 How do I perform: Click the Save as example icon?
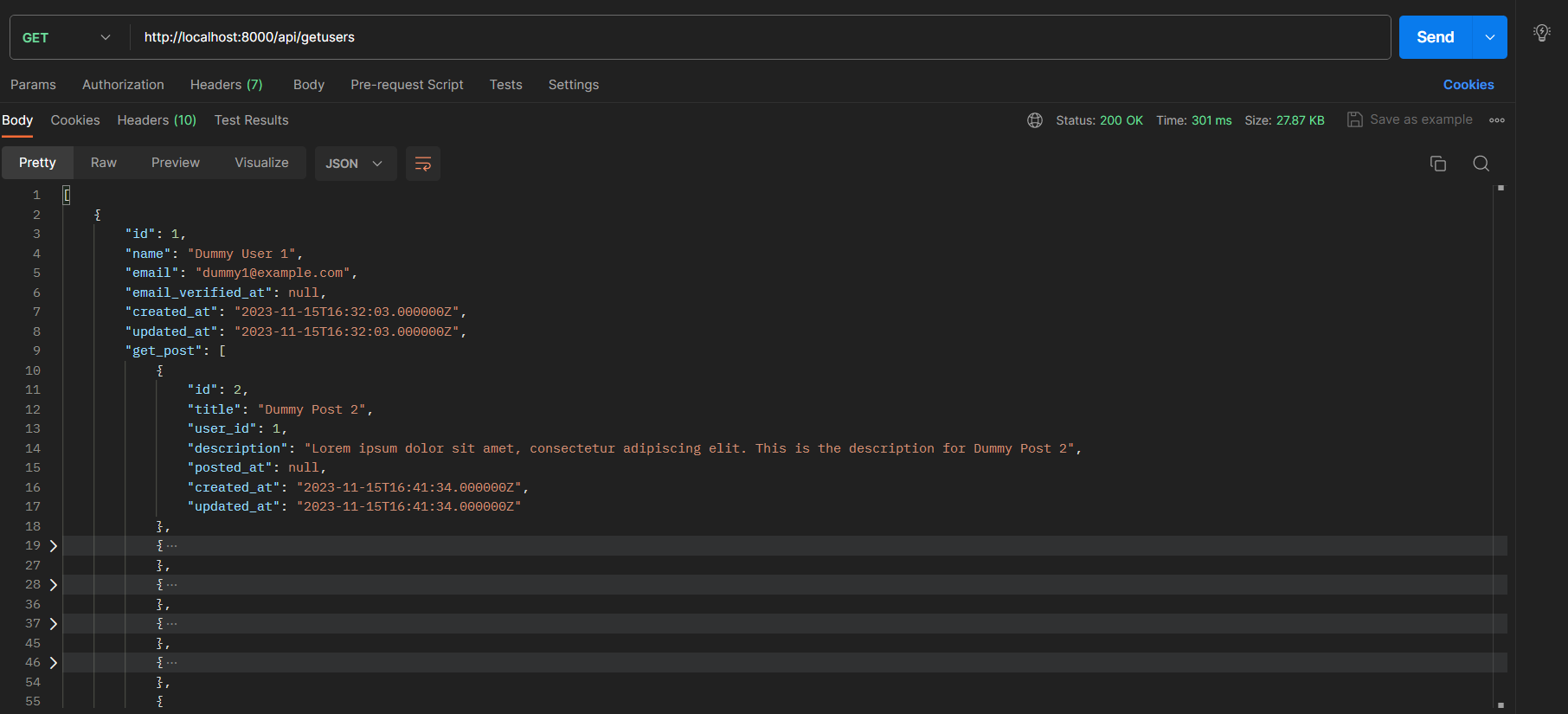[x=1354, y=119]
